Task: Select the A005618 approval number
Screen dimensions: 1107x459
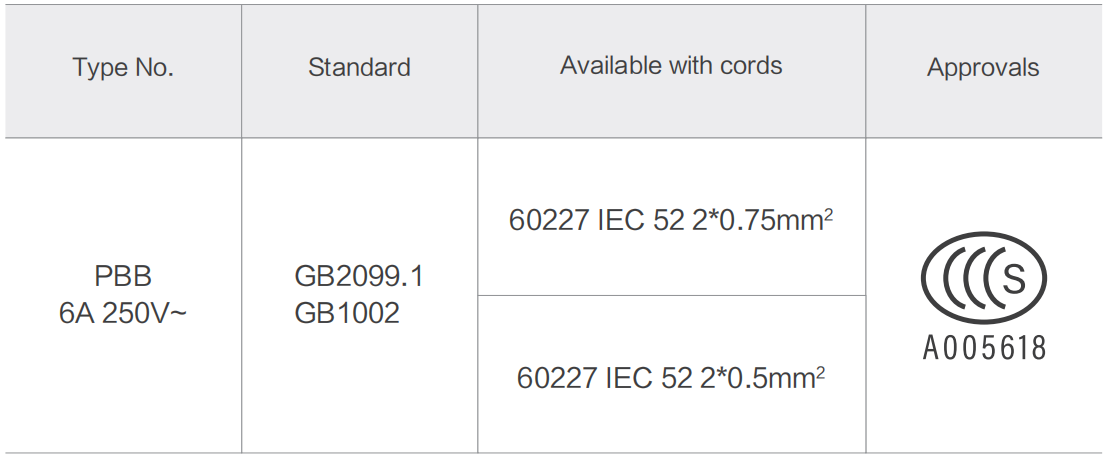Action: pyautogui.click(x=983, y=348)
